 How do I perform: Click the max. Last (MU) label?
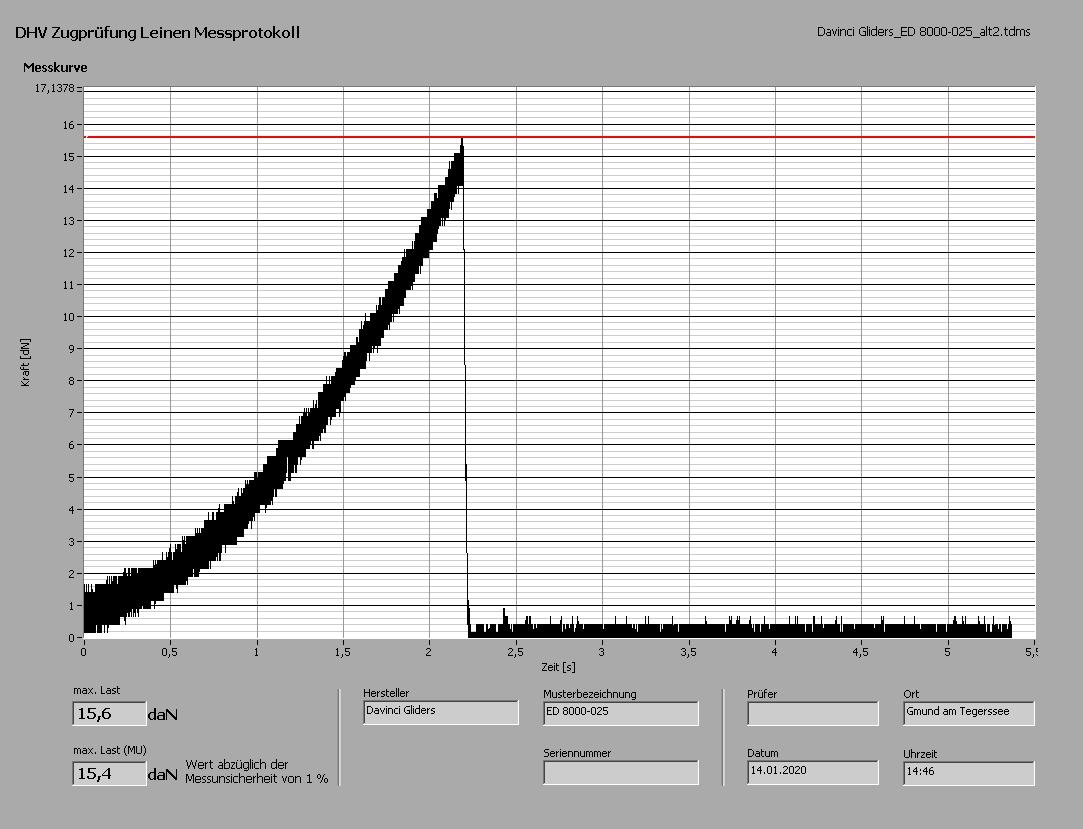click(110, 750)
